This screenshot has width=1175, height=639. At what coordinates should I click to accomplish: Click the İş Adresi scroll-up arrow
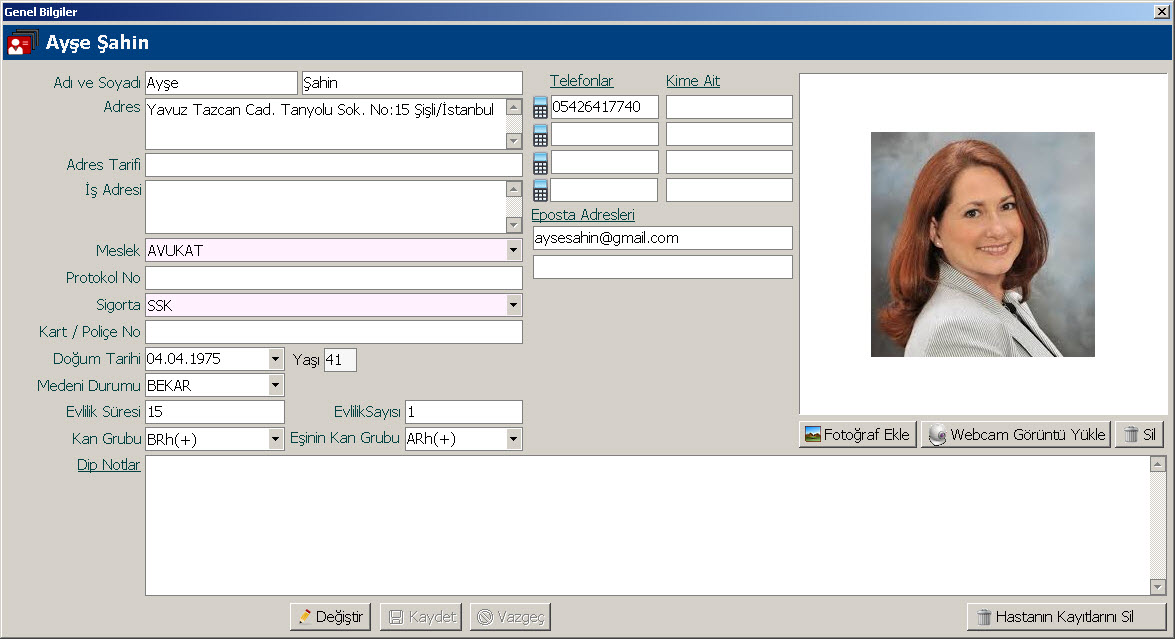coord(513,189)
